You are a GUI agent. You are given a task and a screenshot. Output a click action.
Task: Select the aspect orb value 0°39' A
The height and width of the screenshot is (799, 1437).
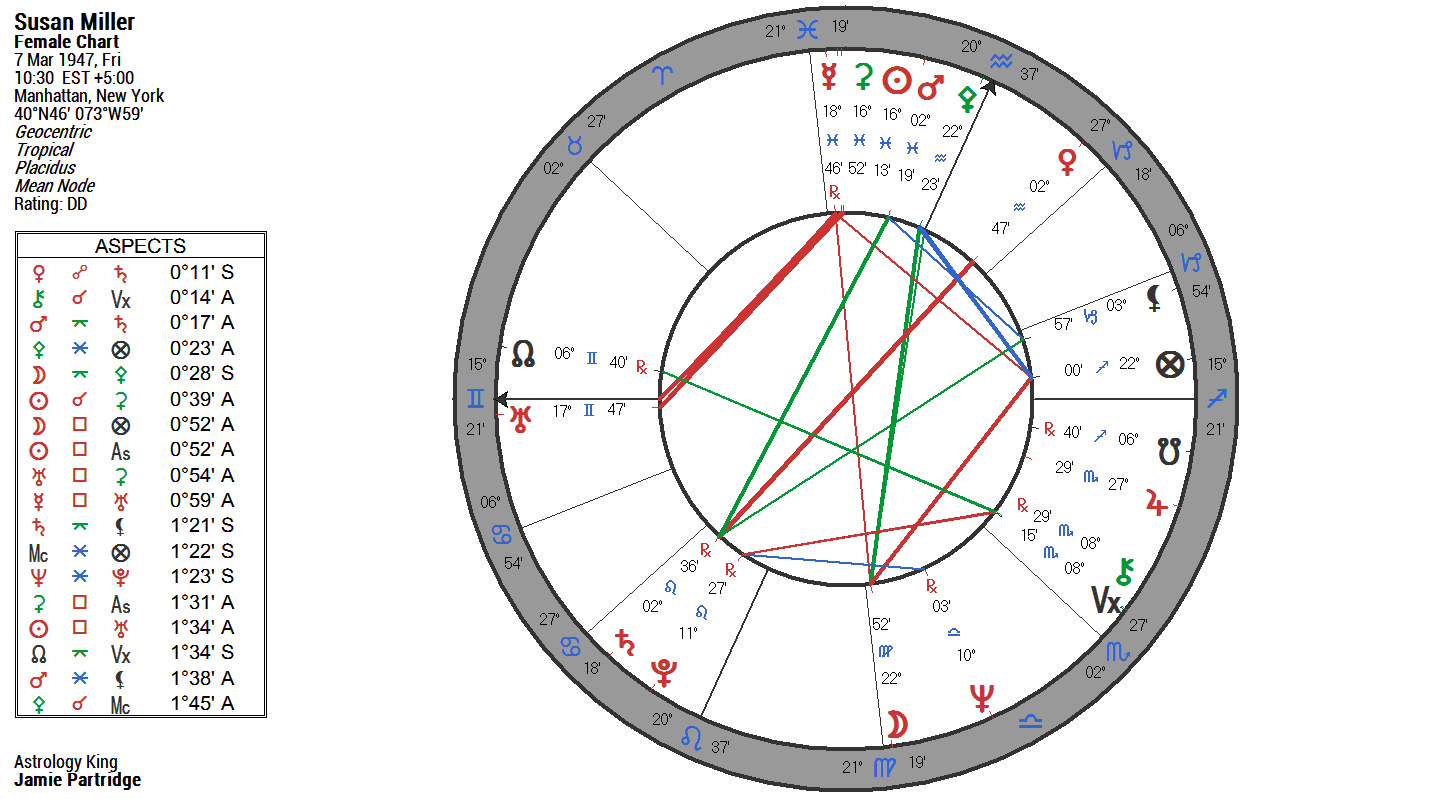[x=202, y=399]
